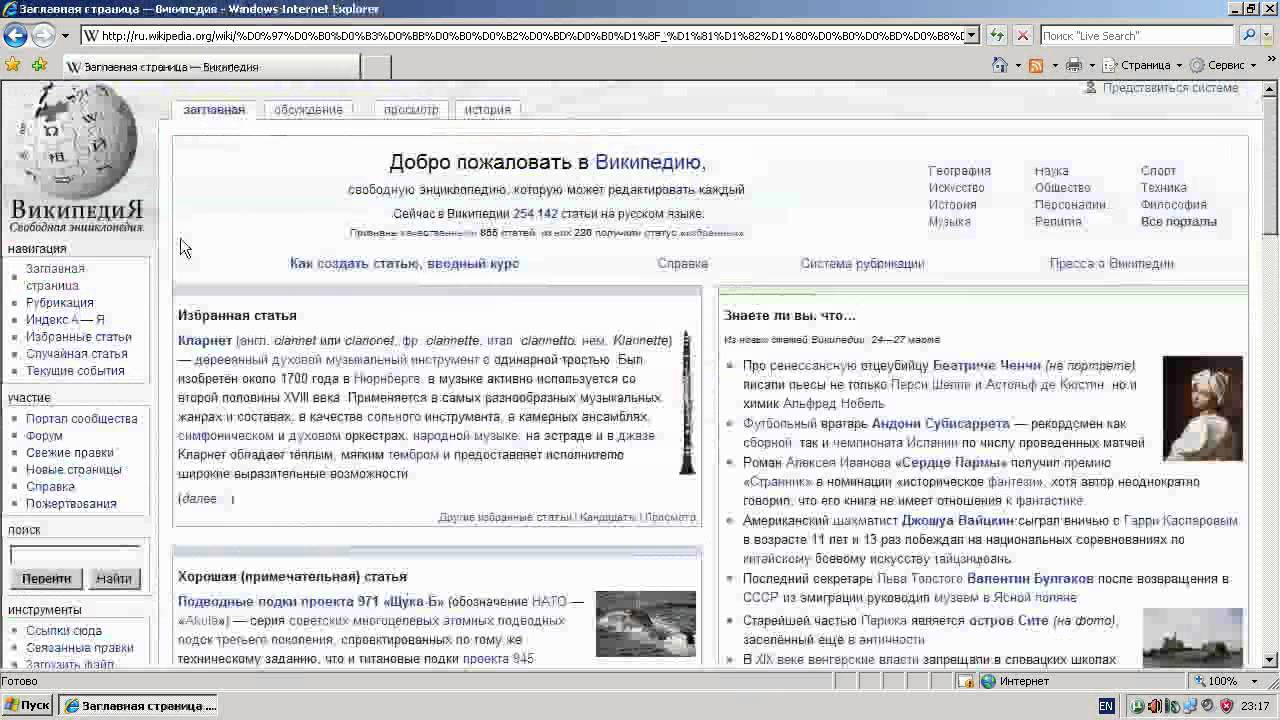Click the Представиться системе login link

click(1170, 88)
